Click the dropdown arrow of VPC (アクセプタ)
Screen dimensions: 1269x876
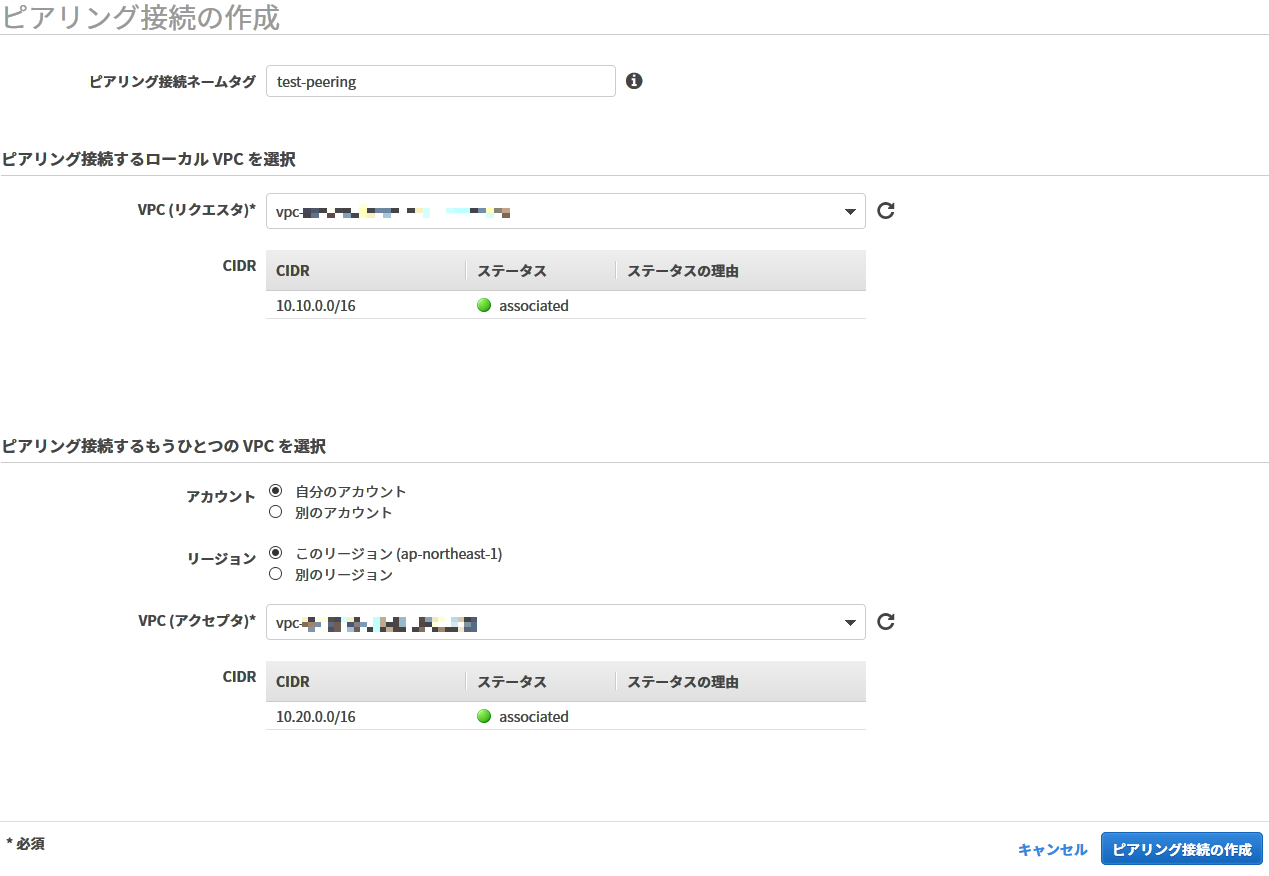point(847,621)
